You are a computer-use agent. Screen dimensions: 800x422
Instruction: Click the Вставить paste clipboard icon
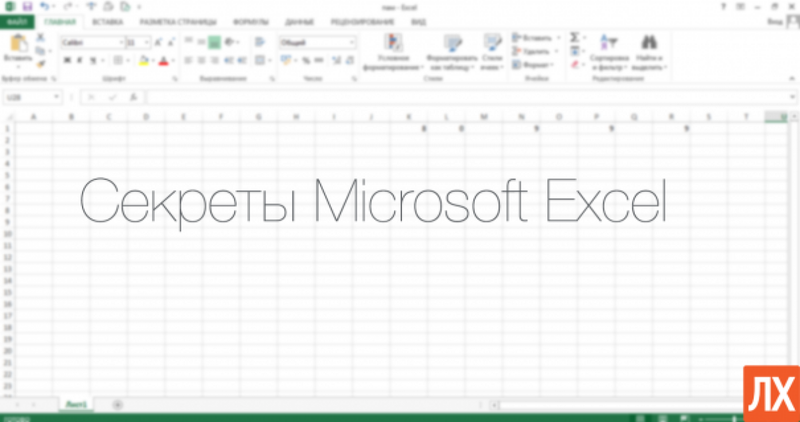pyautogui.click(x=18, y=44)
